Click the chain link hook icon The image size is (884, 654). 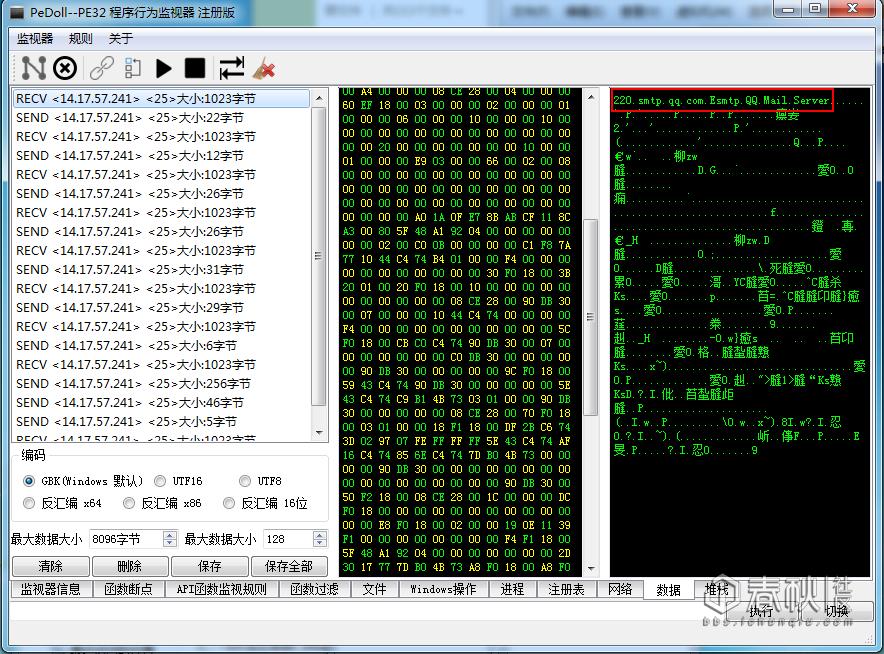click(102, 68)
